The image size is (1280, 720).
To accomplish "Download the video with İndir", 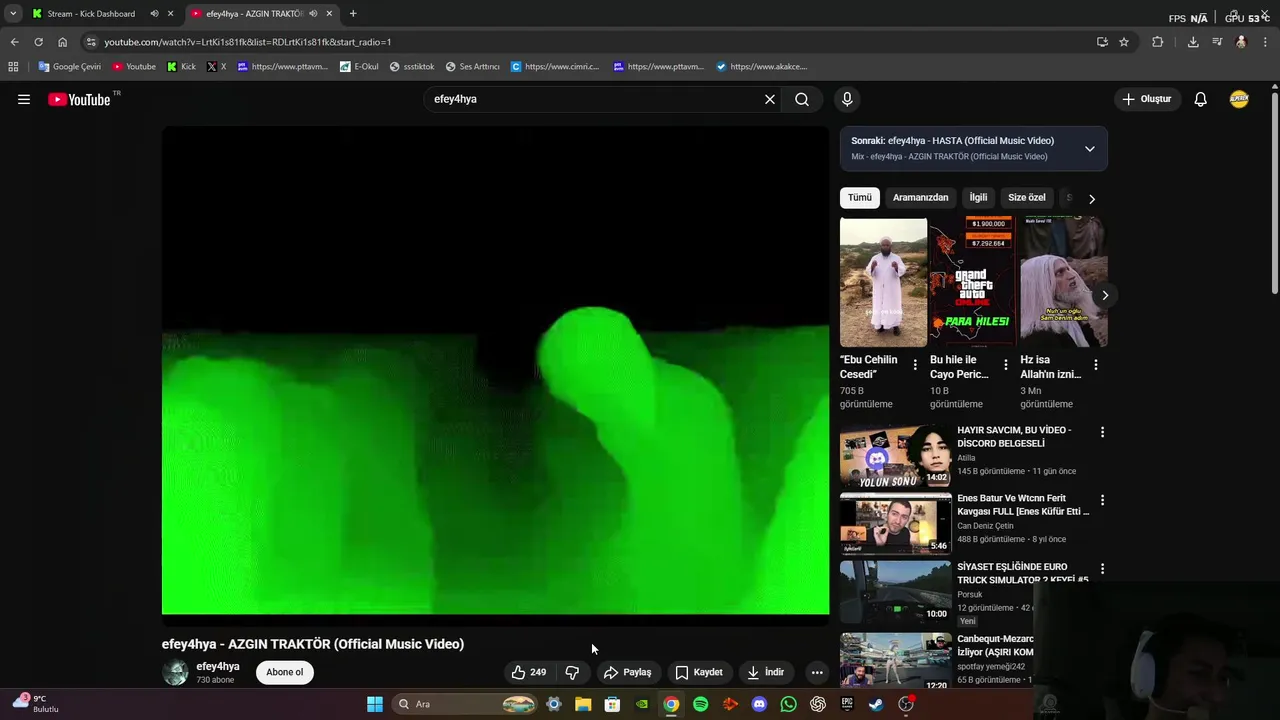I will [765, 672].
